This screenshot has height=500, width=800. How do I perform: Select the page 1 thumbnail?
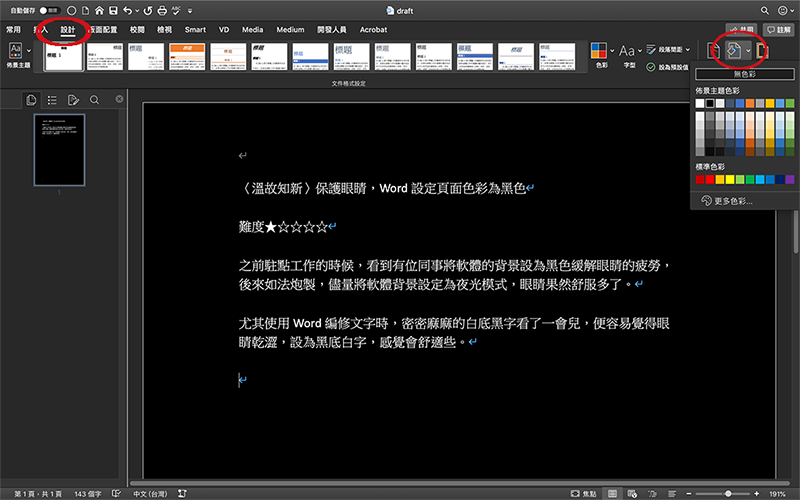59,150
